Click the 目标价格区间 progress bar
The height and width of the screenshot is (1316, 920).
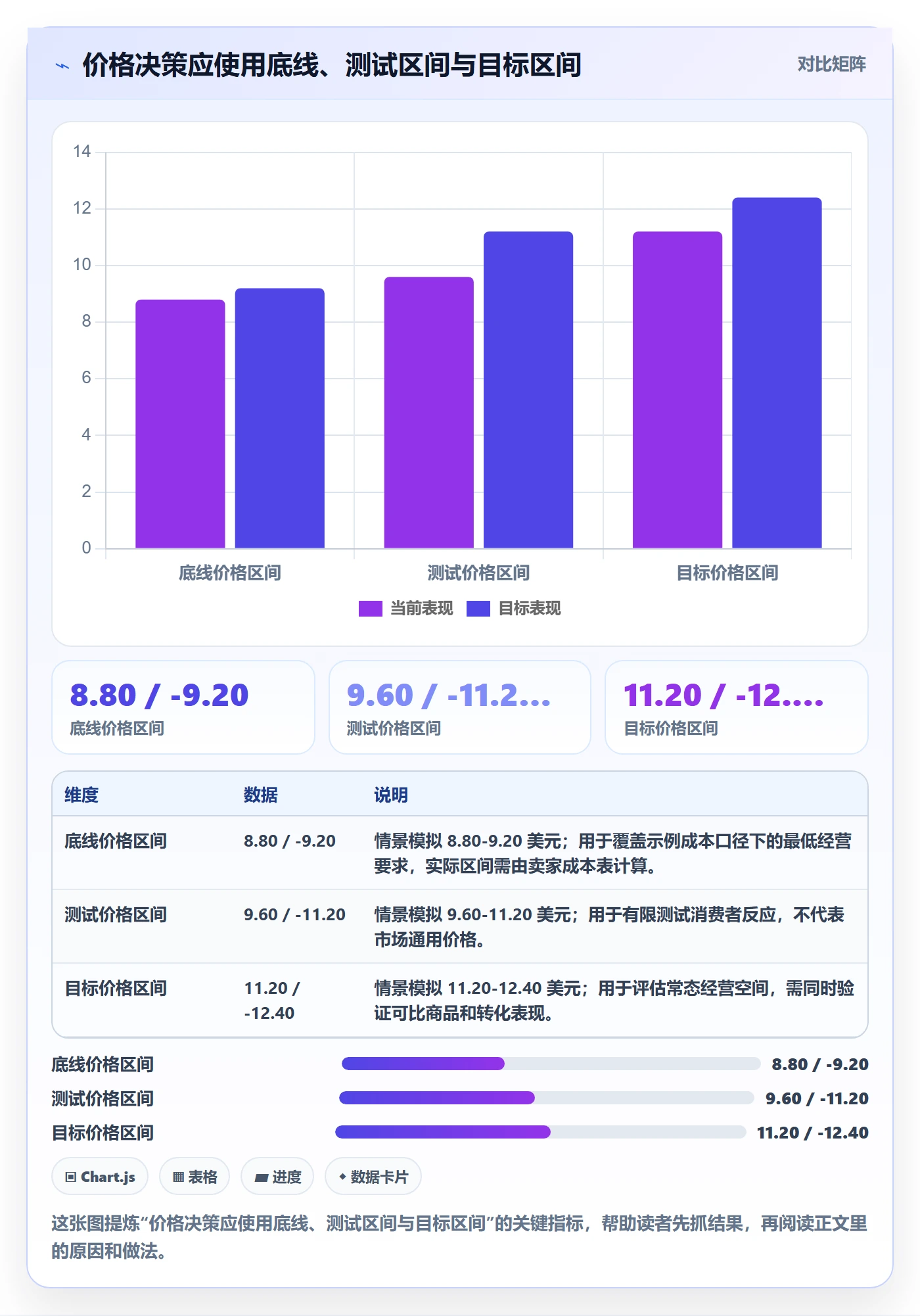[541, 1132]
